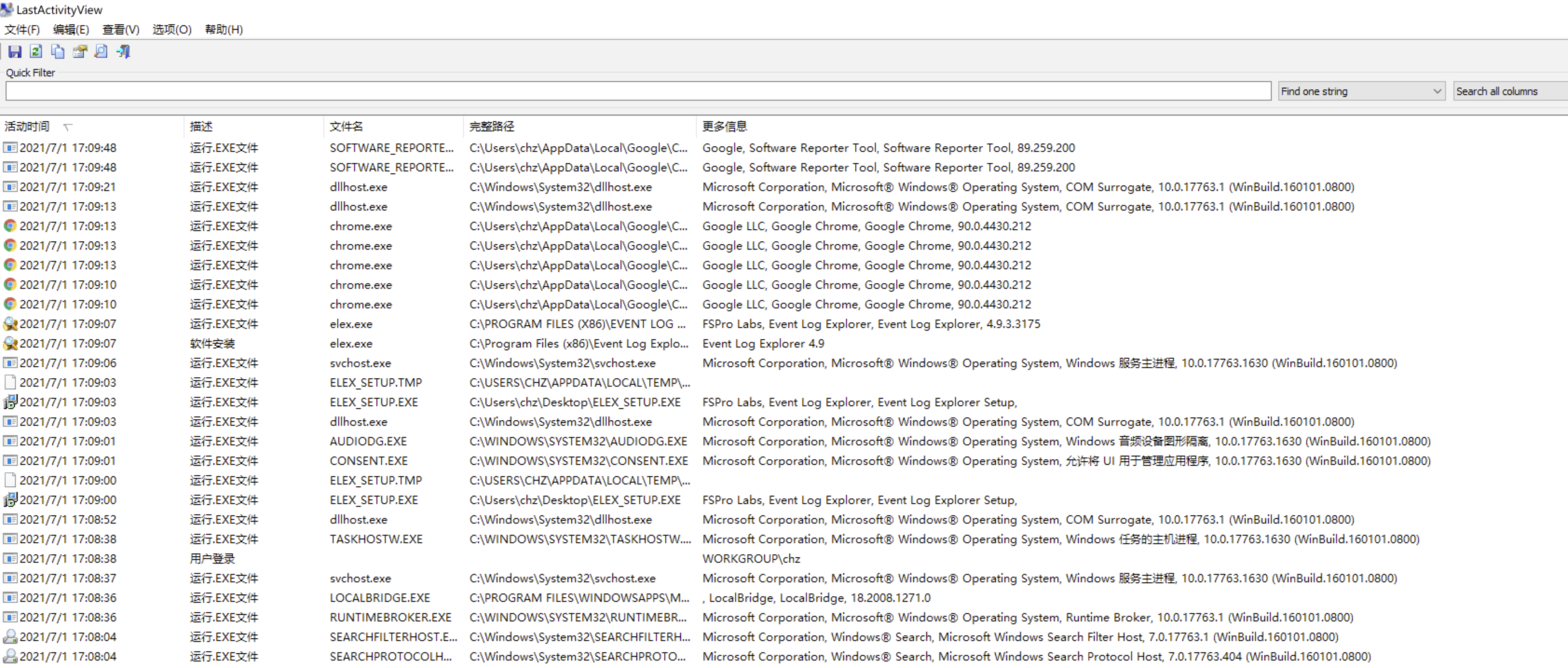This screenshot has width=1568, height=668.
Task: Click the Exit door toolbar icon
Action: click(123, 52)
